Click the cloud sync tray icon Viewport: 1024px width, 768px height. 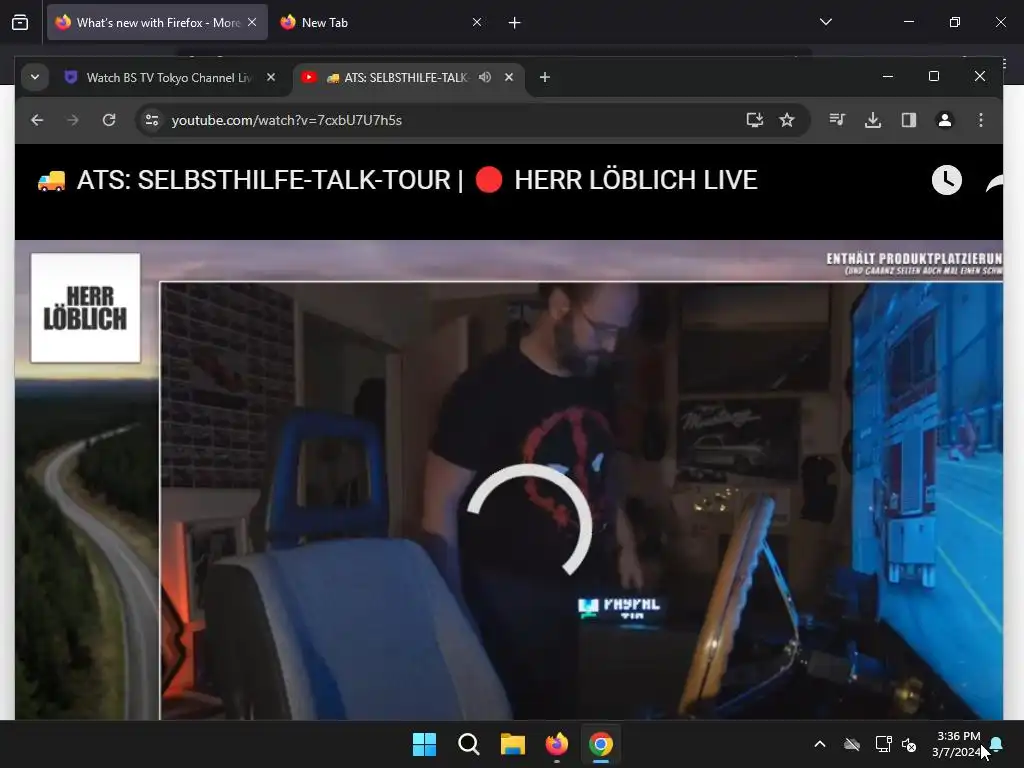(x=852, y=744)
